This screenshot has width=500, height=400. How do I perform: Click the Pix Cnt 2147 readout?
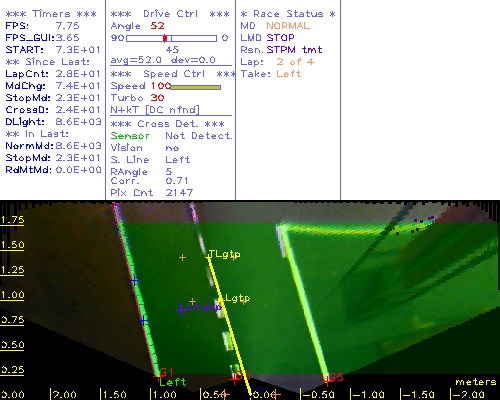pyautogui.click(x=152, y=193)
